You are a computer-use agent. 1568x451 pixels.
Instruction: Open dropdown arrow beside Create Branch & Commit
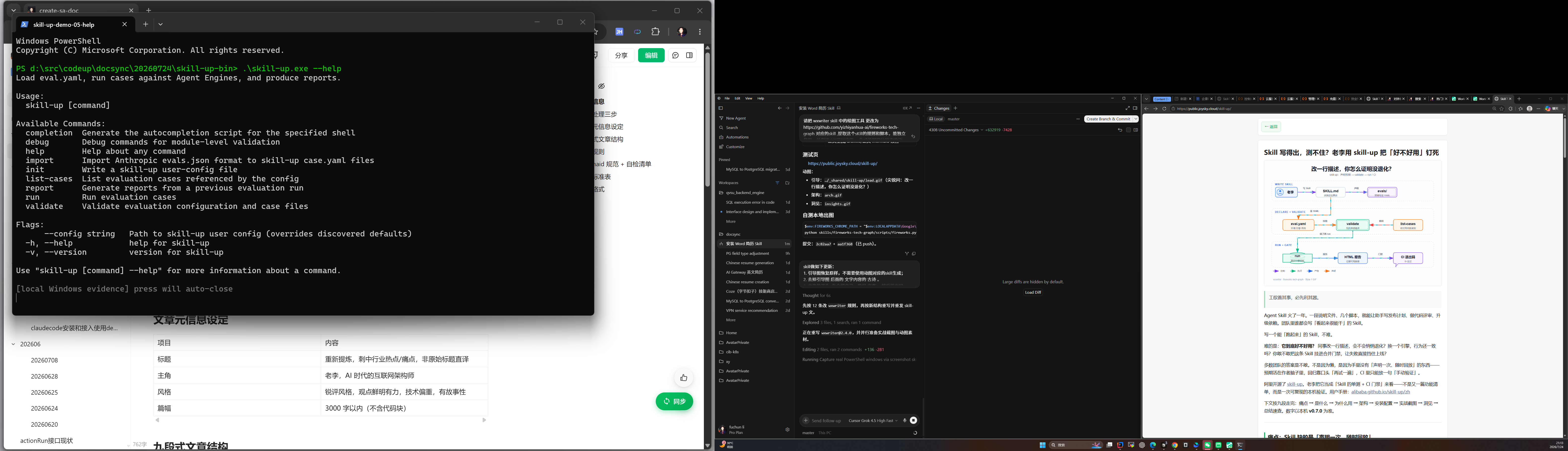[x=1136, y=119]
